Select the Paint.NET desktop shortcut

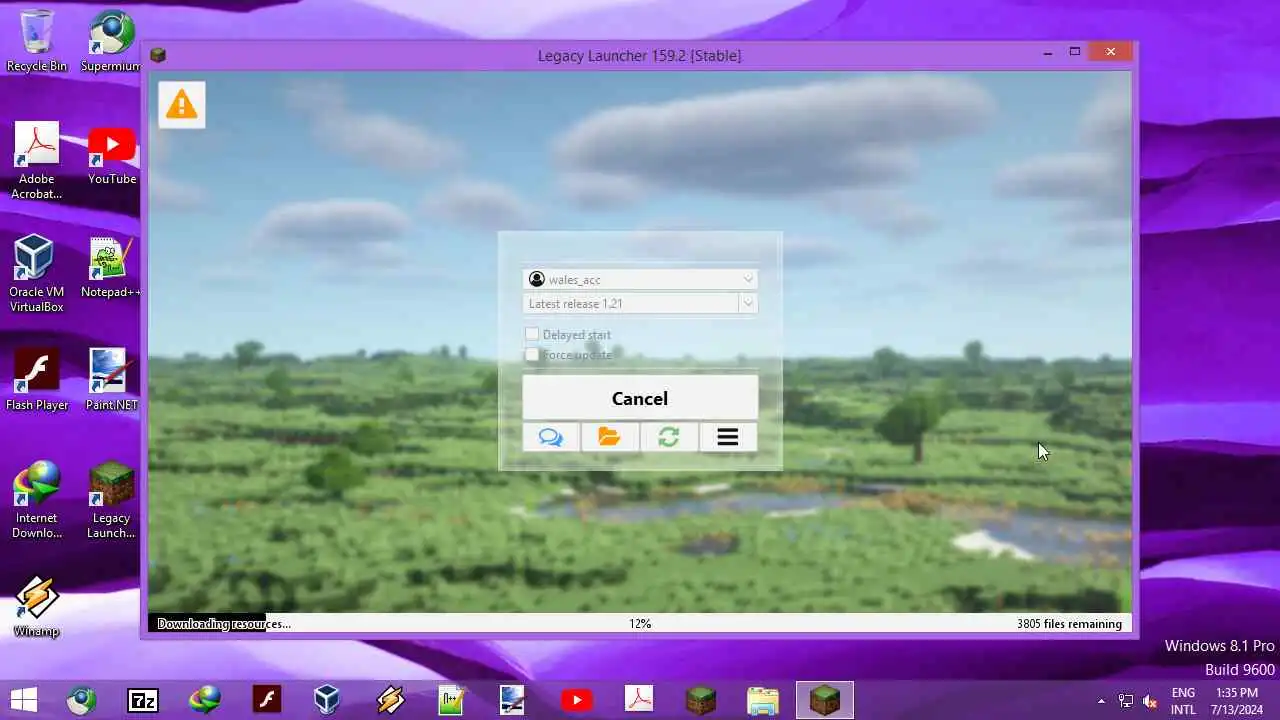pos(111,381)
